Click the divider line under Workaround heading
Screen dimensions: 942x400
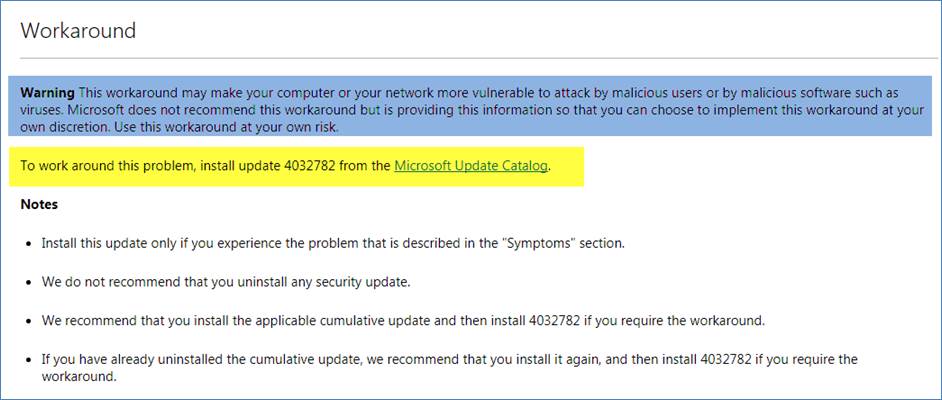pyautogui.click(x=470, y=58)
